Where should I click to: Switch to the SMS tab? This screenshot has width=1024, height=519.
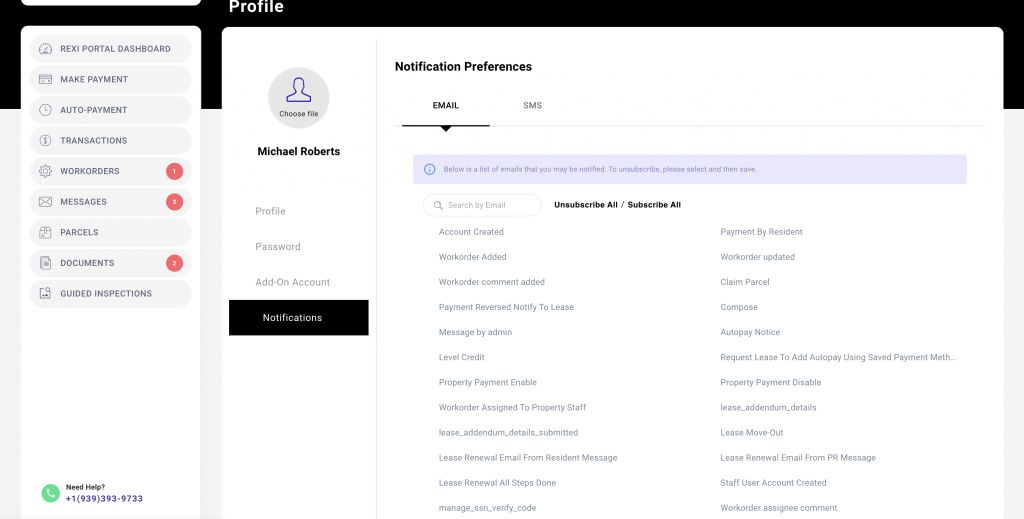(532, 105)
